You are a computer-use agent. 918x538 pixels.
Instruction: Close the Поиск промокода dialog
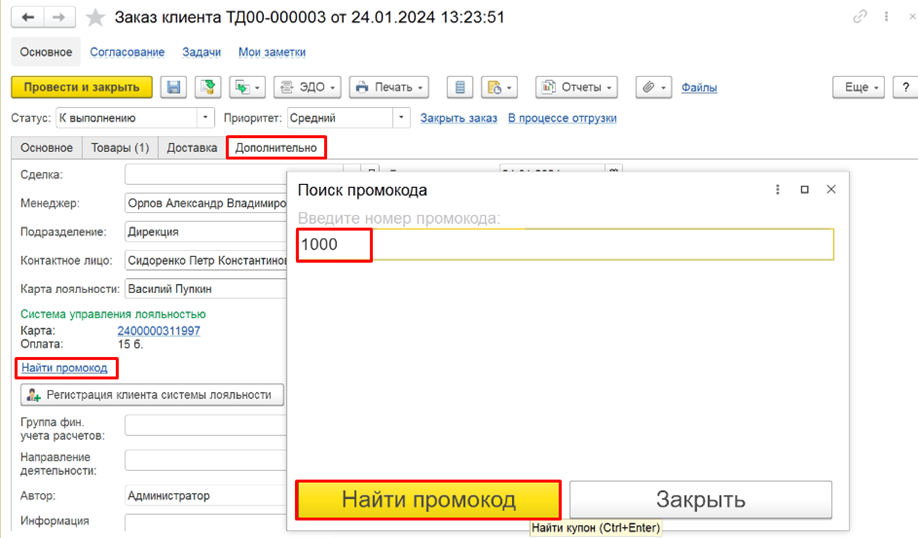(831, 189)
